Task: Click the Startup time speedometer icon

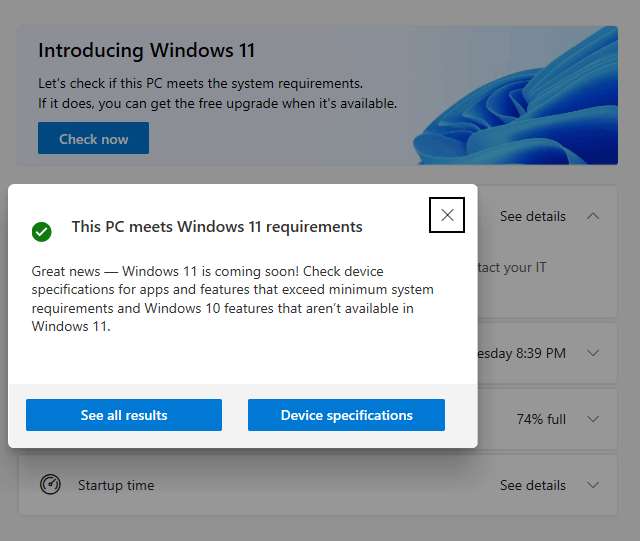Action: click(50, 485)
